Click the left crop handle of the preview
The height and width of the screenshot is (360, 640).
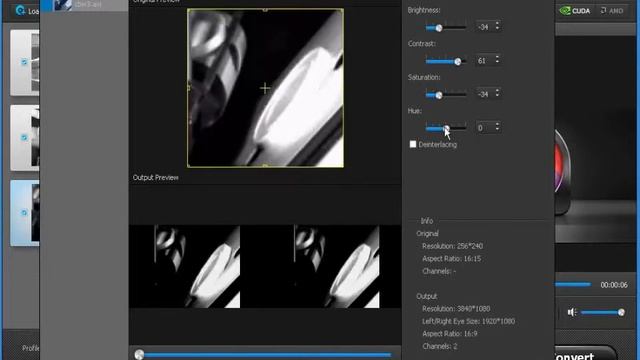tap(188, 87)
